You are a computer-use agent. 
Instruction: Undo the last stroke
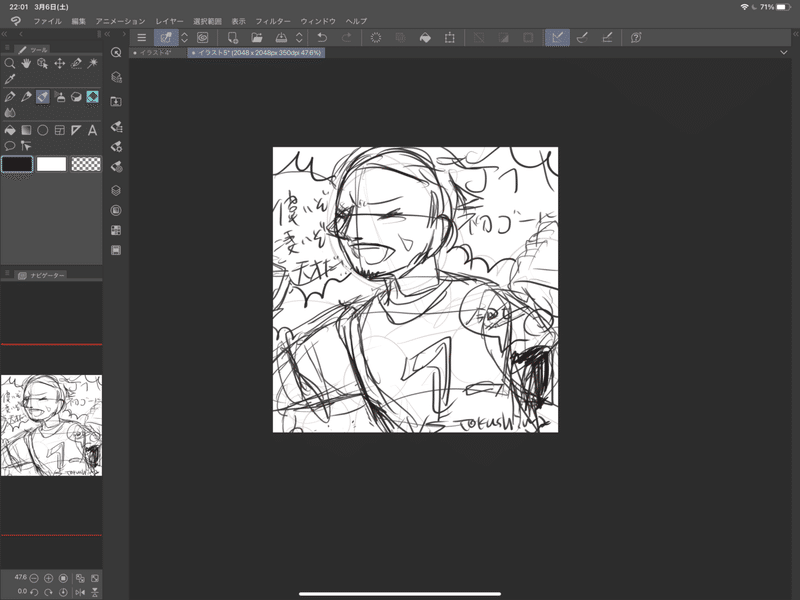point(322,37)
